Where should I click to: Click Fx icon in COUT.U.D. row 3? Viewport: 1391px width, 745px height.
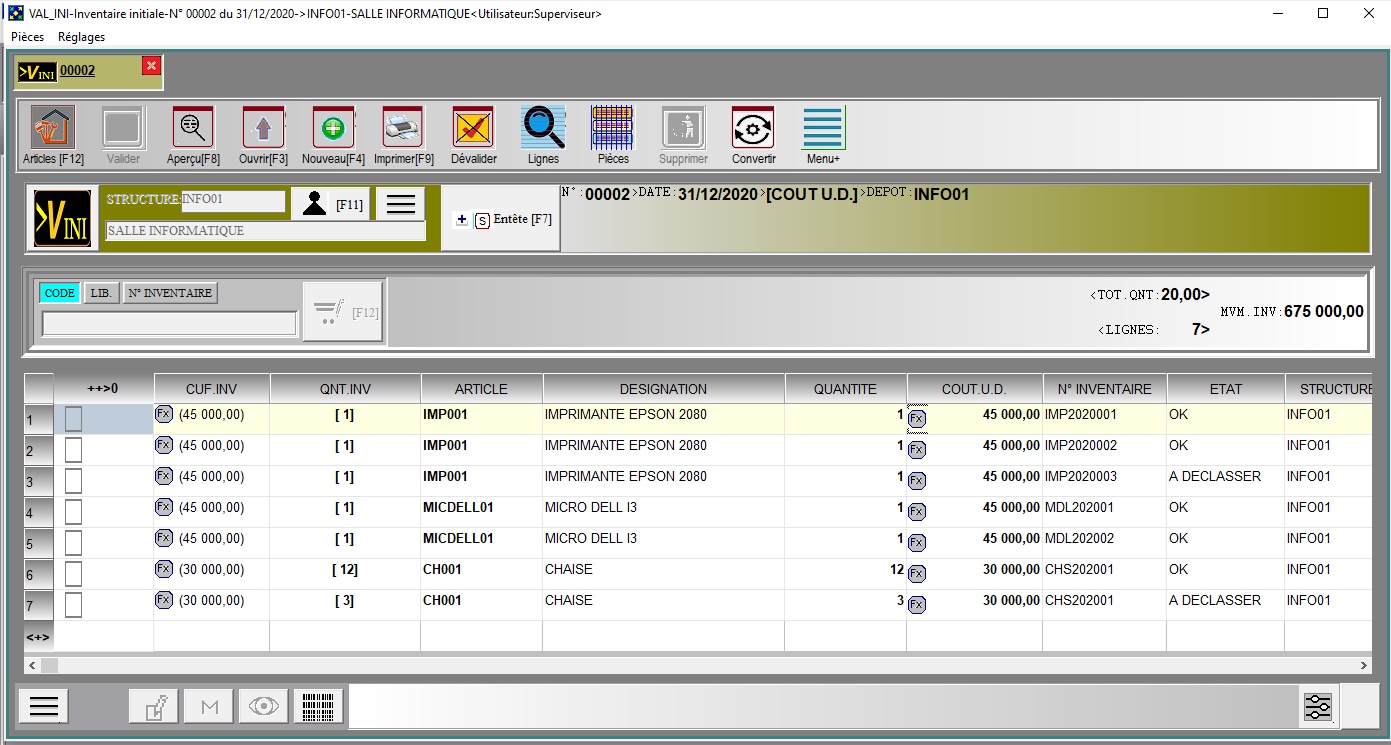point(916,481)
